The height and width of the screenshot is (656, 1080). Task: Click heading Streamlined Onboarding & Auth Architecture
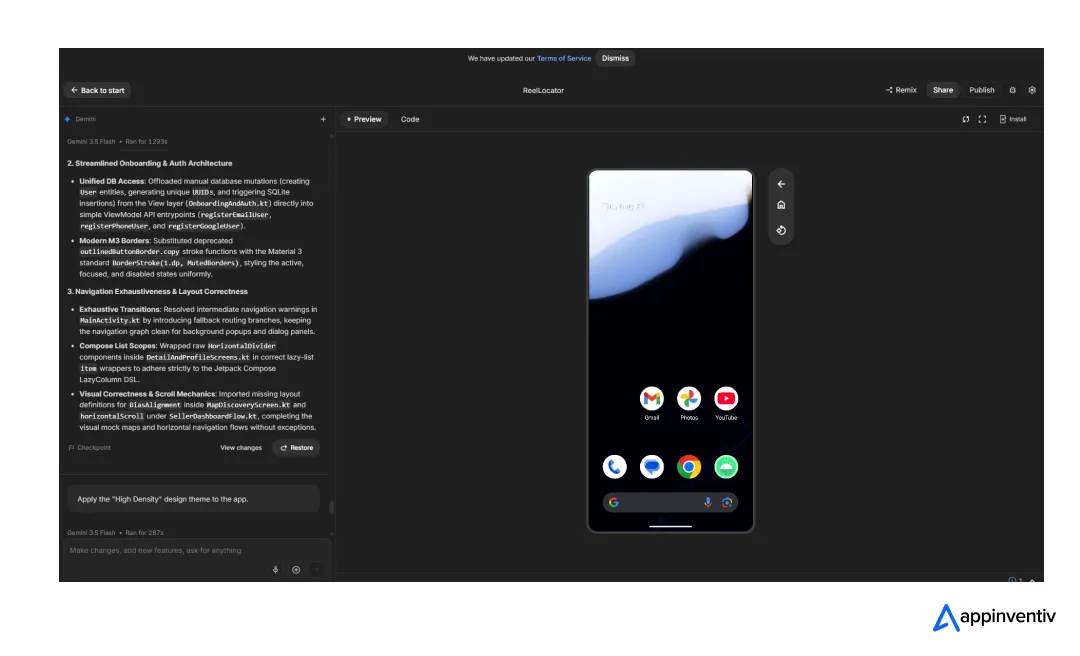[149, 163]
